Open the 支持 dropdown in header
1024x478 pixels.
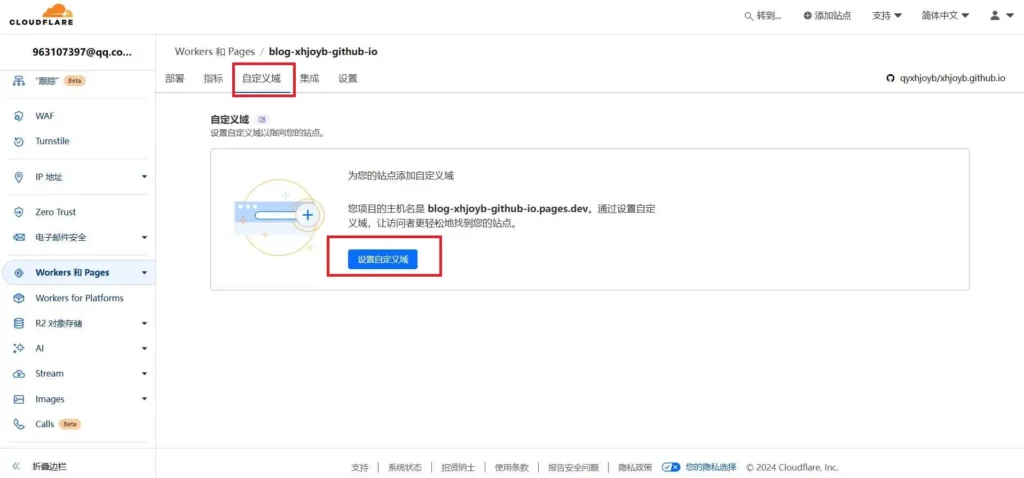click(886, 16)
